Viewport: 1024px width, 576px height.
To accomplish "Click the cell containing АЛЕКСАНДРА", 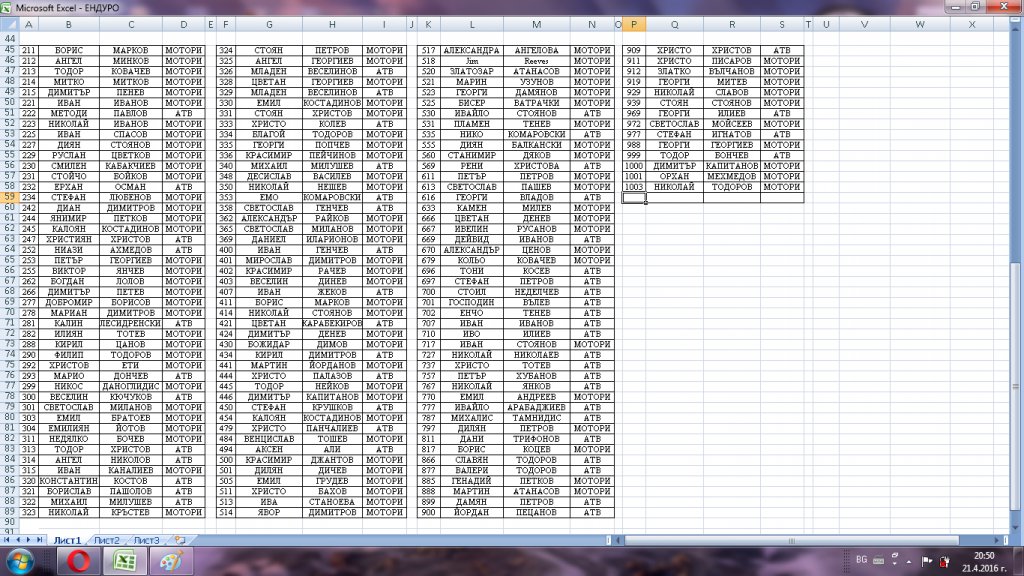I will tap(472, 50).
